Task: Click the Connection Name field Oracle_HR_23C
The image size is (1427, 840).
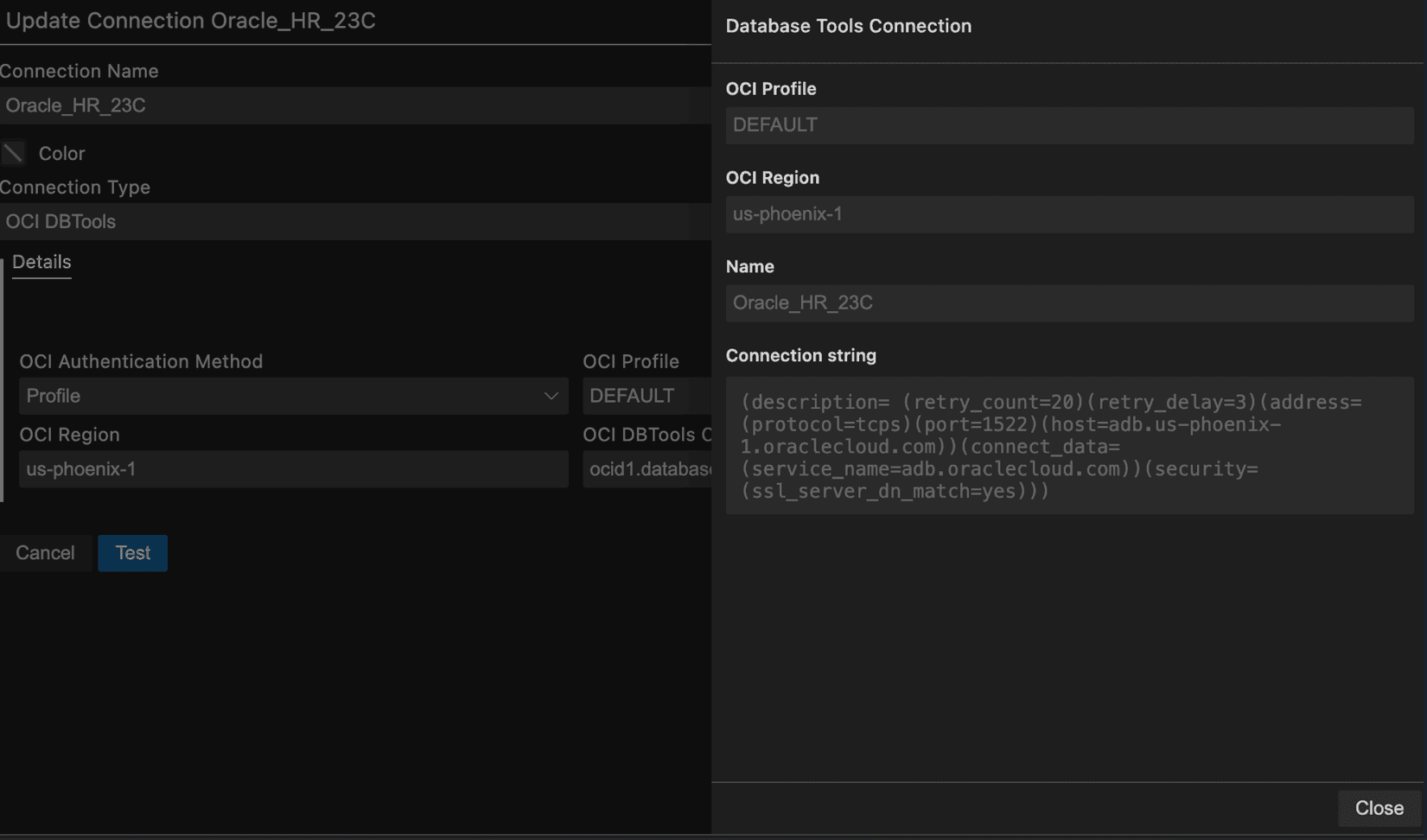Action: (x=355, y=105)
